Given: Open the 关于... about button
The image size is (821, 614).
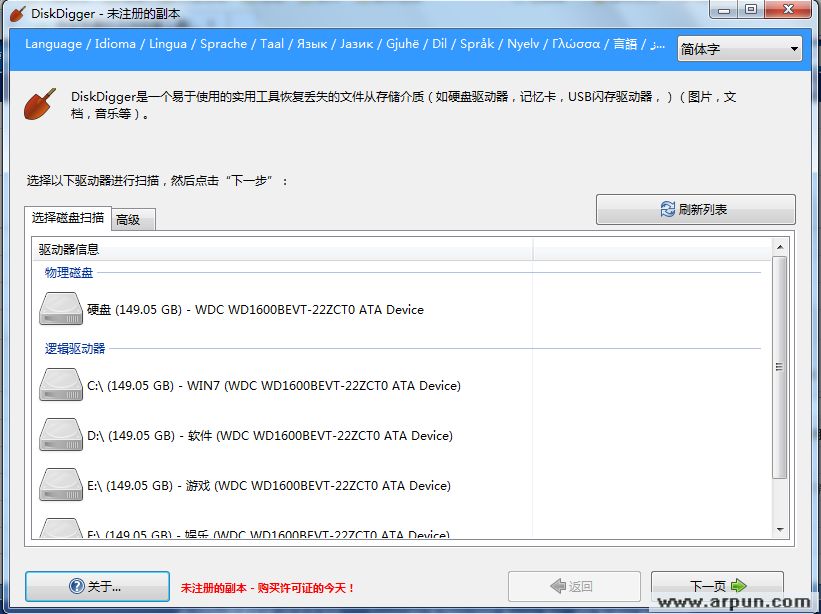Looking at the screenshot, I should (97, 586).
